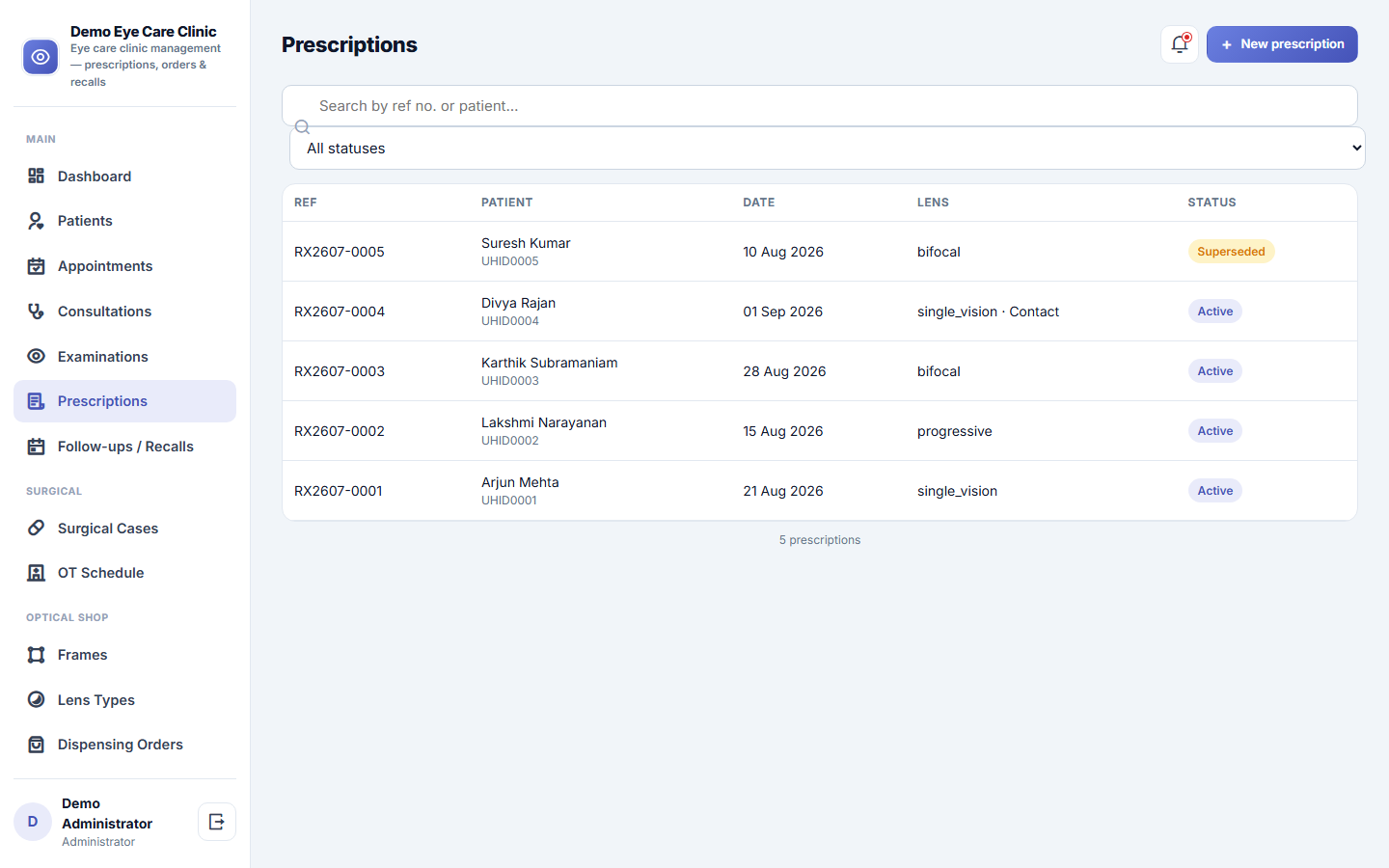Click the Follow-ups calendar icon
The height and width of the screenshot is (868, 1389).
coord(37,447)
